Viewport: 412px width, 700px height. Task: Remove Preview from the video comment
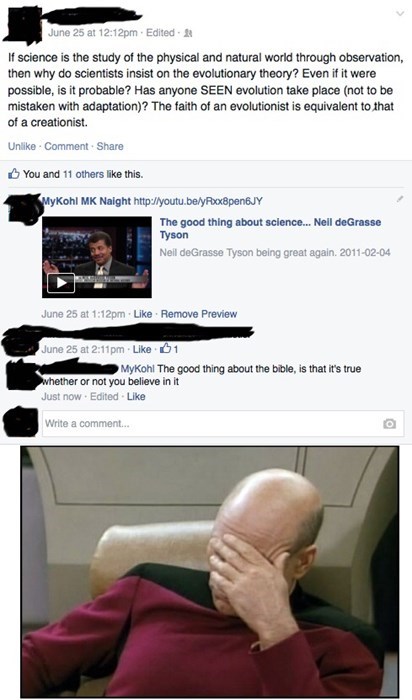click(199, 314)
